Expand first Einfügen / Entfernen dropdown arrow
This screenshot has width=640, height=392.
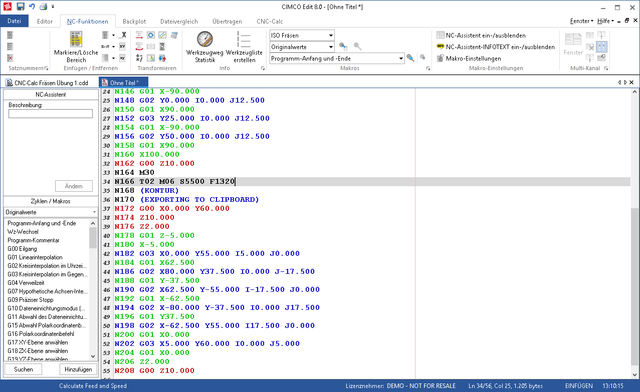tap(113, 35)
